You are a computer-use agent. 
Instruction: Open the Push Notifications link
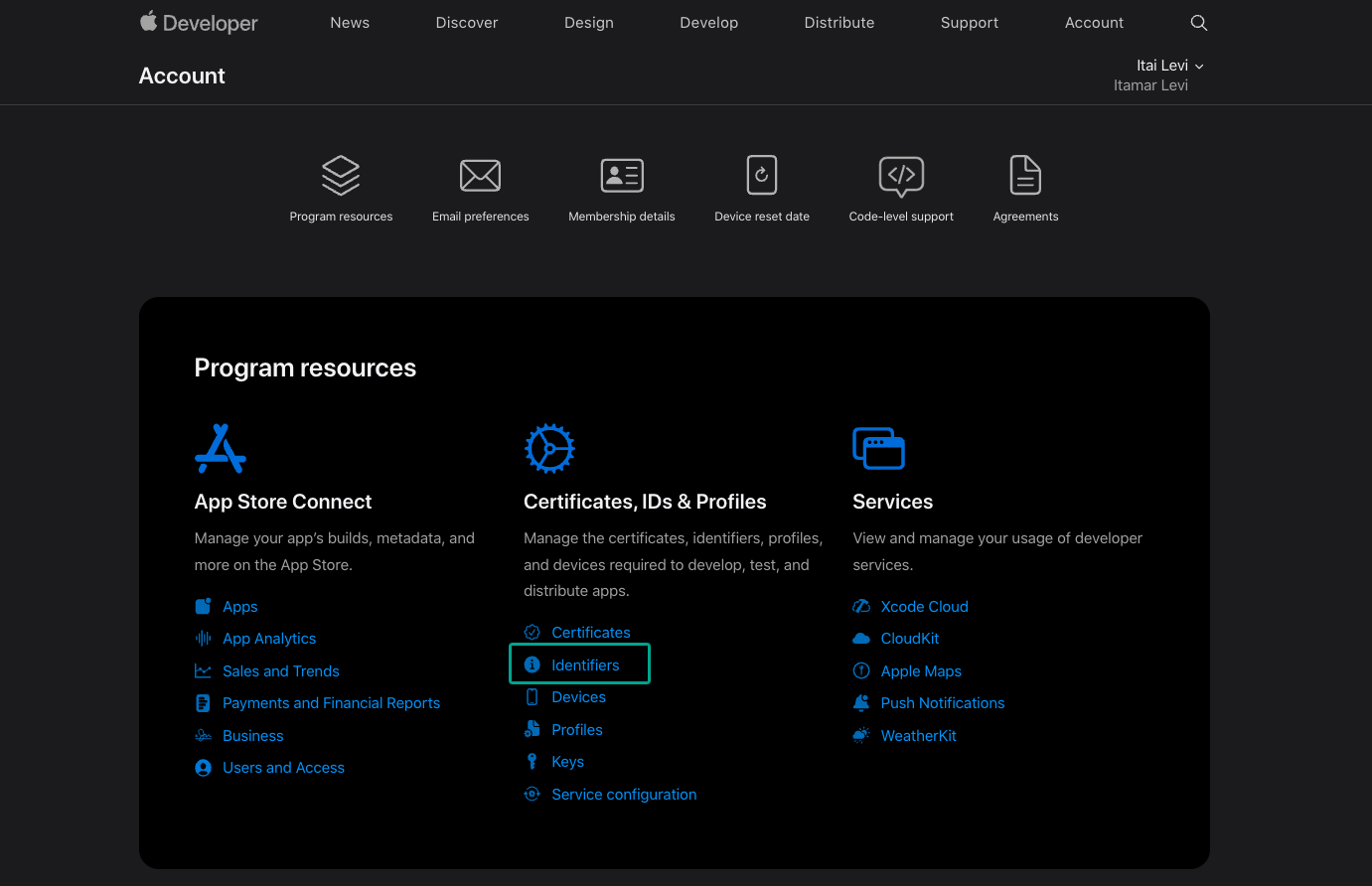coord(943,703)
